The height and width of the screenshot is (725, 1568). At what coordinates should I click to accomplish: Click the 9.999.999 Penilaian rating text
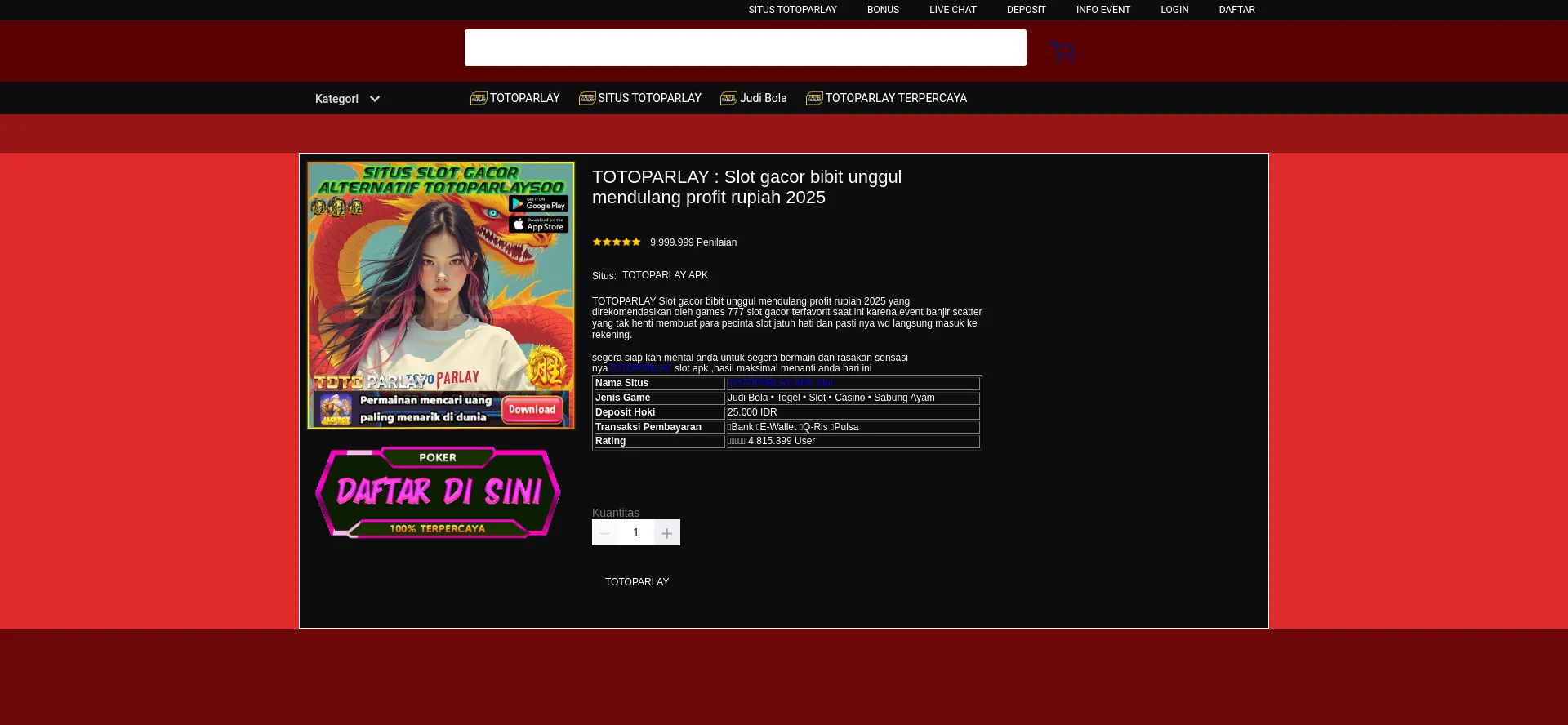(693, 242)
